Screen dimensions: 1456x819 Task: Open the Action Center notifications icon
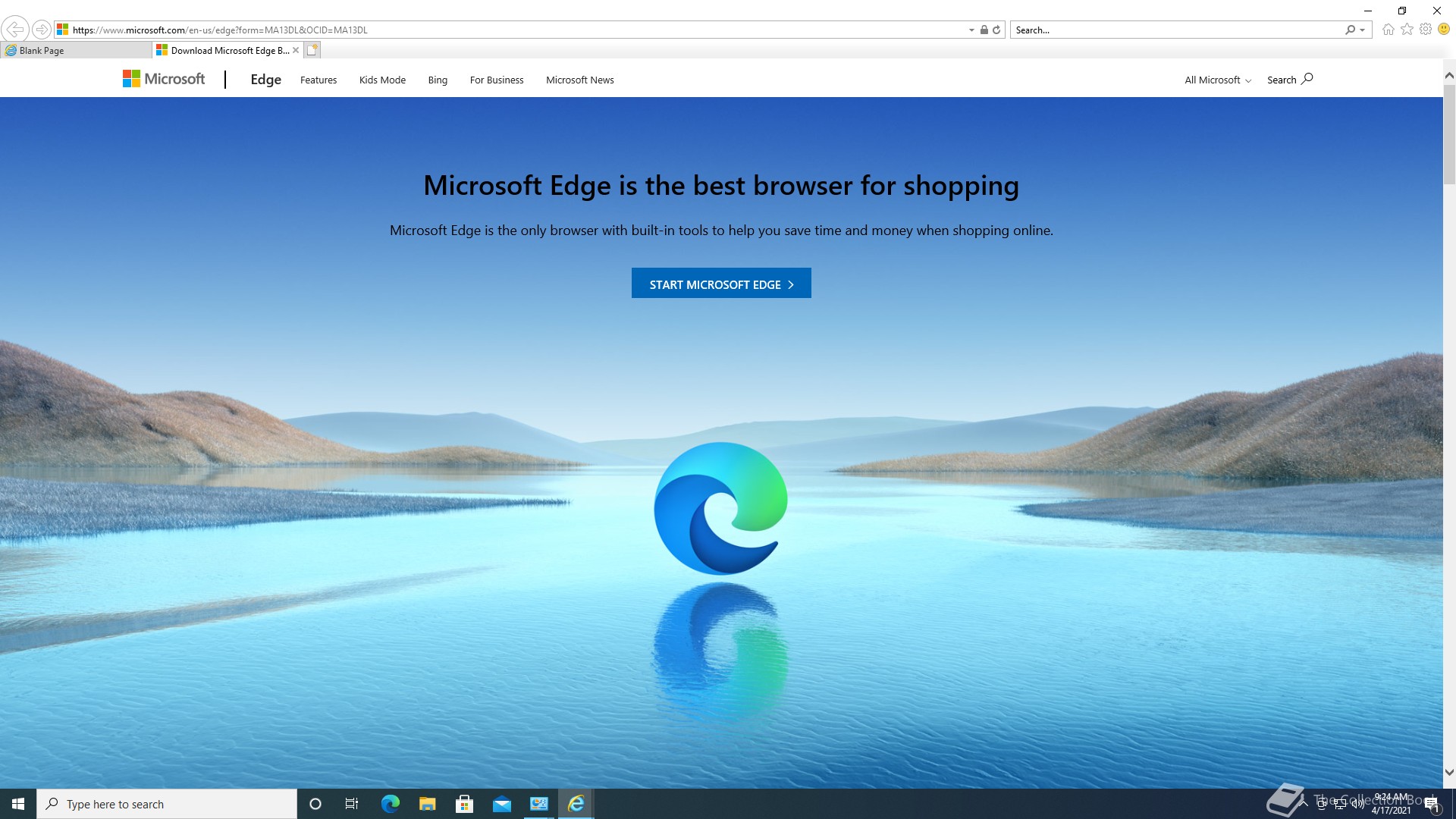1432,804
